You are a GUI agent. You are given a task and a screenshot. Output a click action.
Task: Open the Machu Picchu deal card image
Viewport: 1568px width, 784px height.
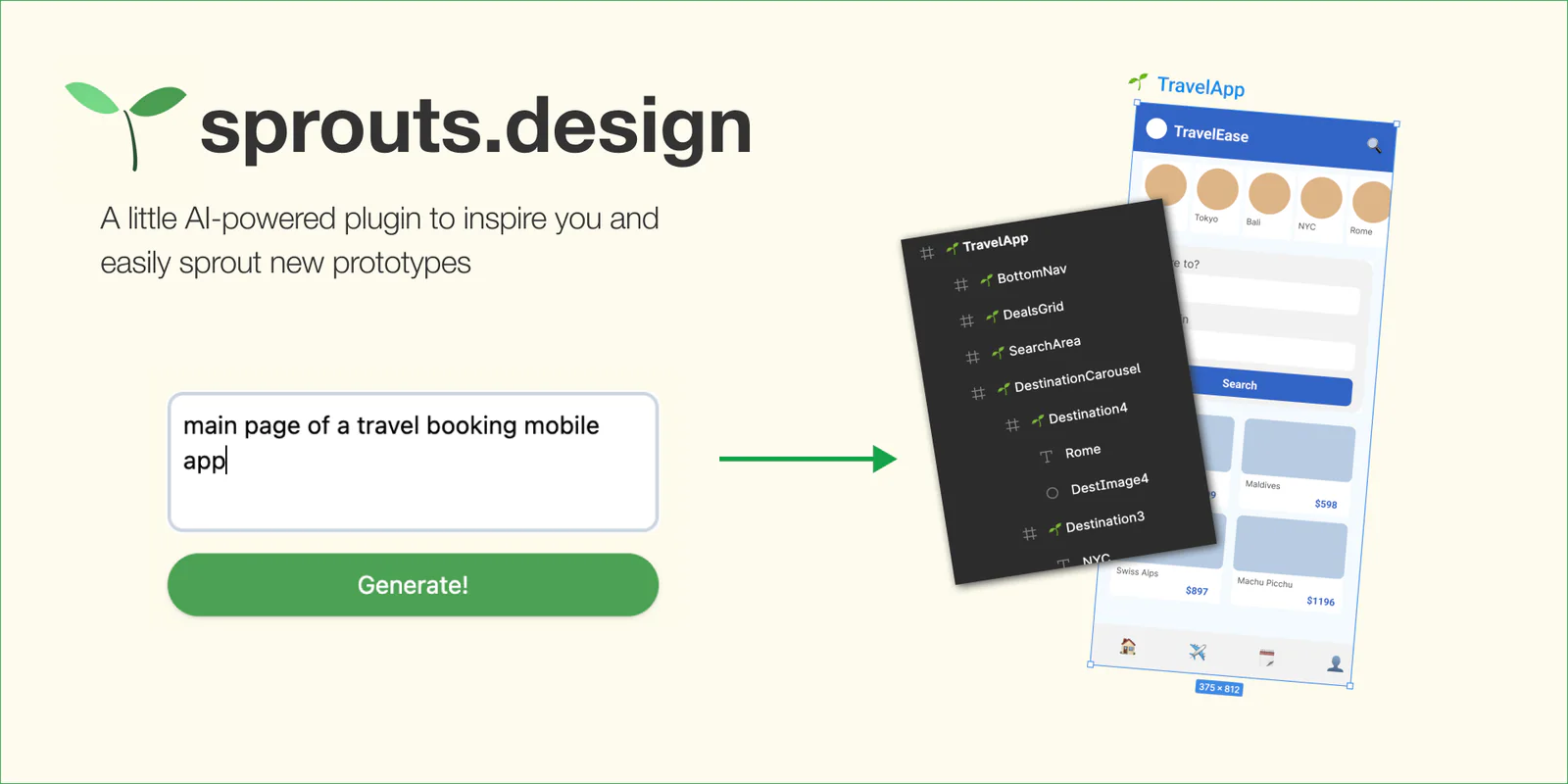1290,547
